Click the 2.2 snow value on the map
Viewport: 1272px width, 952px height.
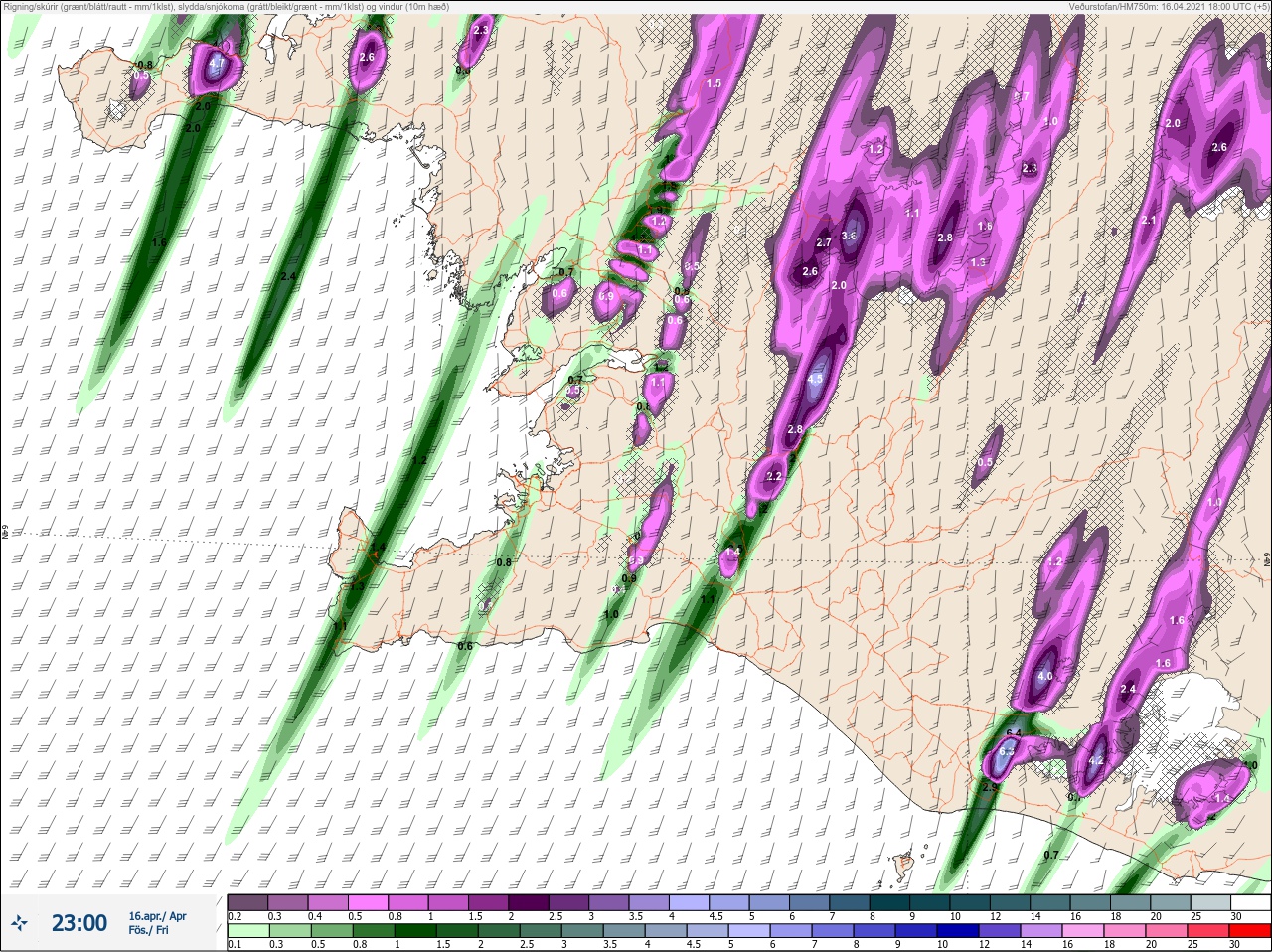pyautogui.click(x=774, y=477)
